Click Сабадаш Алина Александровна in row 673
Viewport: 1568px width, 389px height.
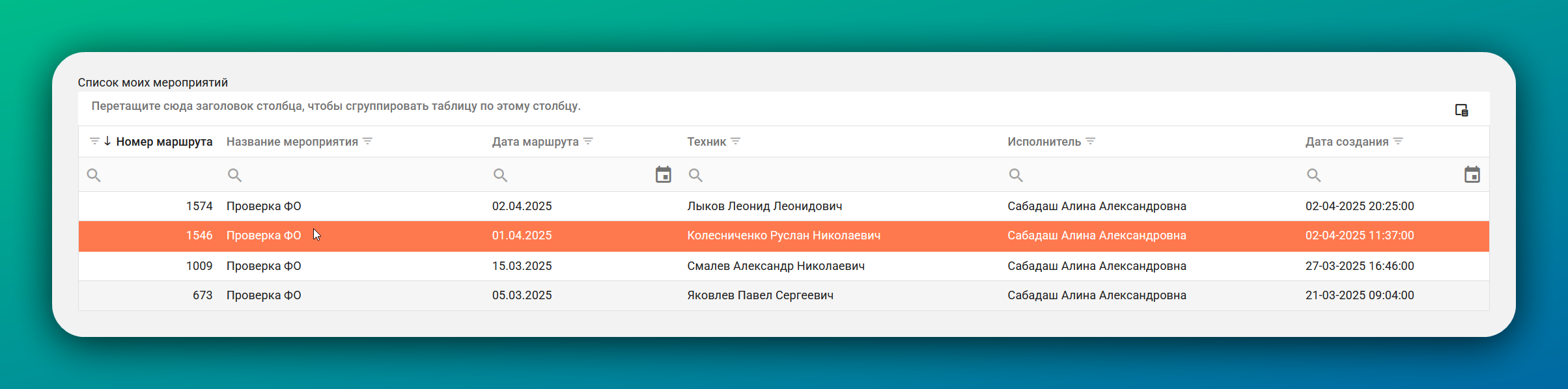pyautogui.click(x=1097, y=295)
